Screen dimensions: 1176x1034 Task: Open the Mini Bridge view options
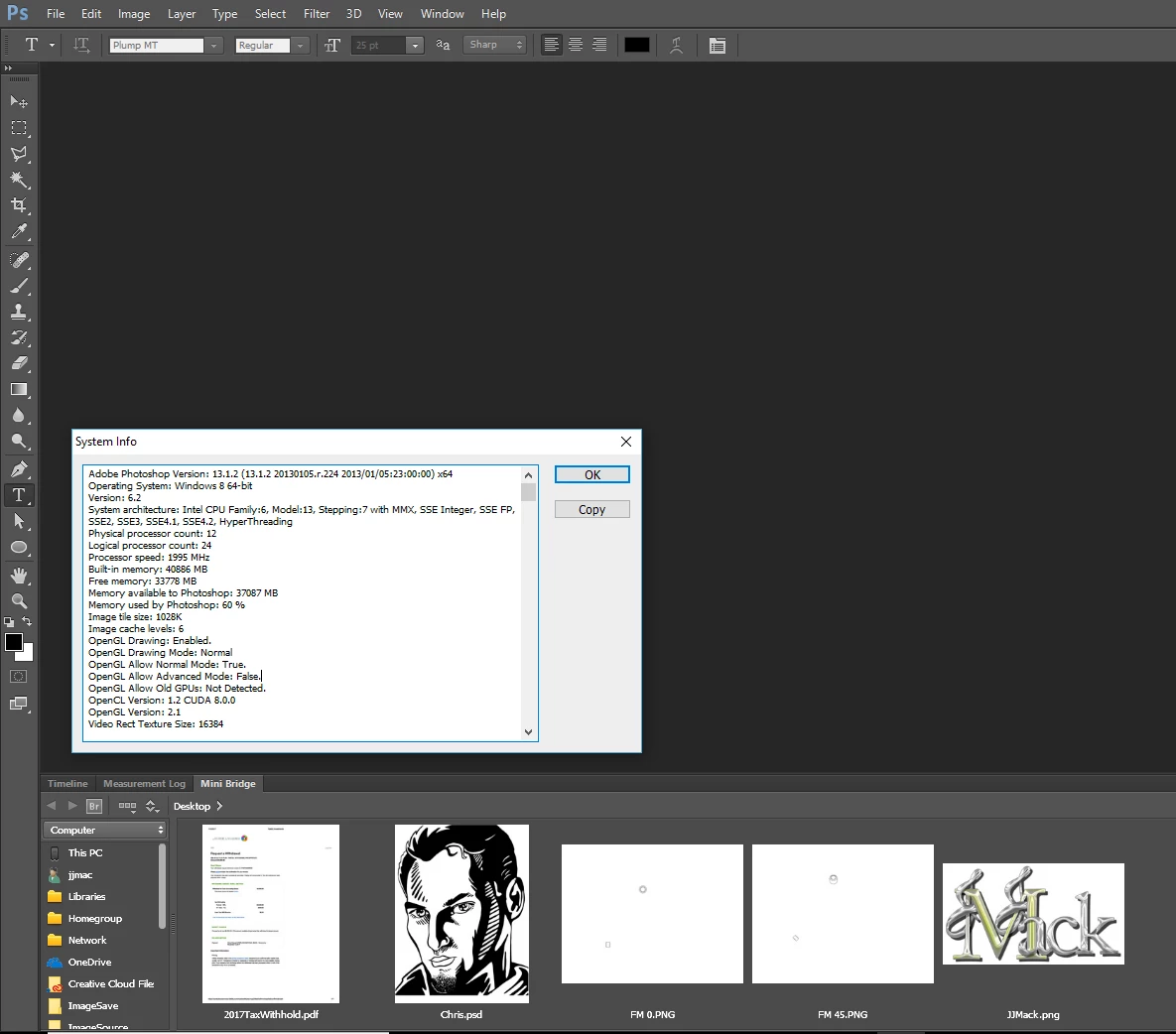click(127, 806)
